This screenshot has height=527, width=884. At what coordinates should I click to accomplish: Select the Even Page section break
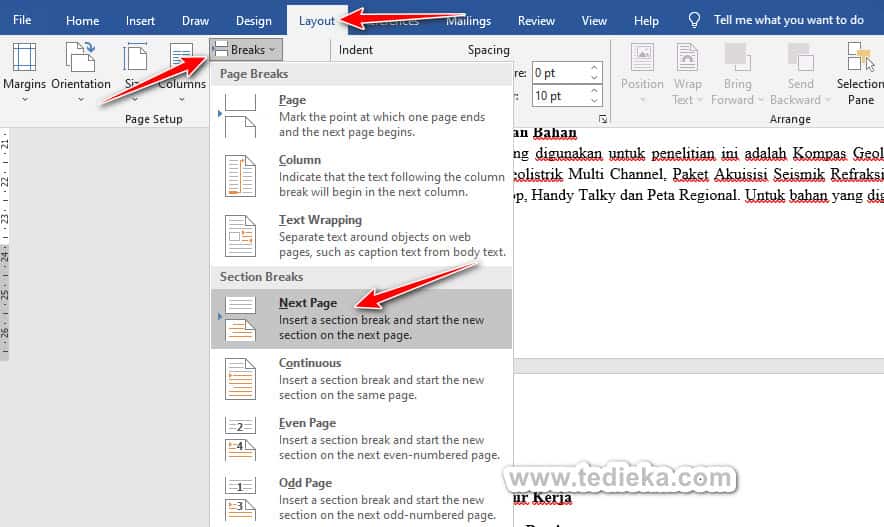click(x=361, y=438)
